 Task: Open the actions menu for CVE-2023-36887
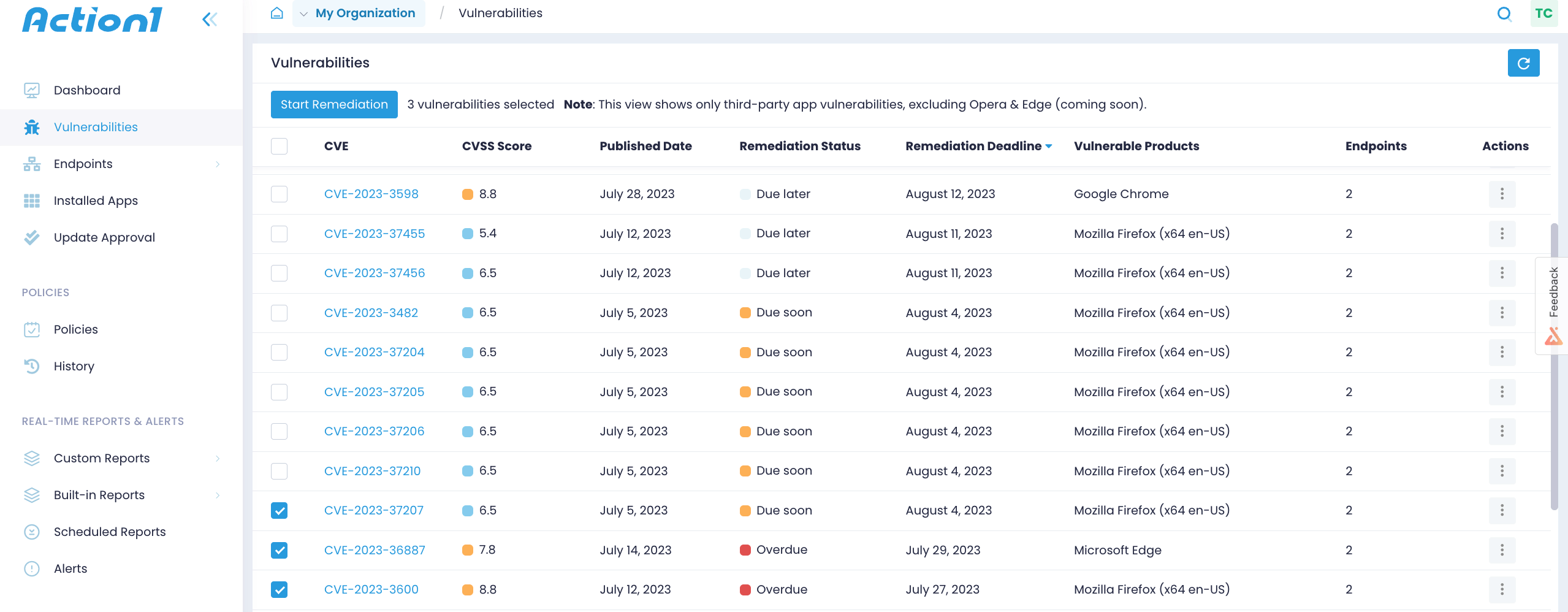pos(1502,550)
